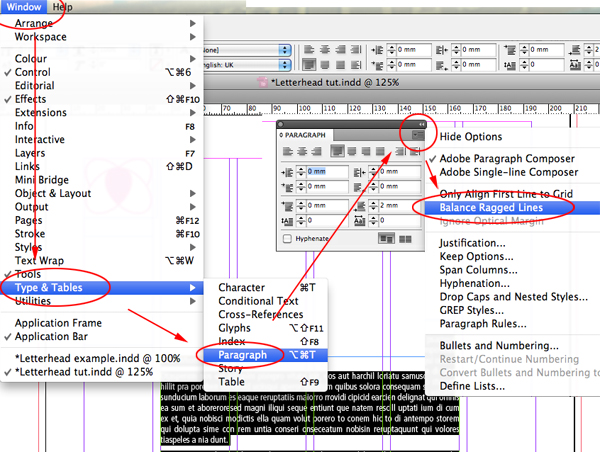Click align towards spine icon in Paragraph panel

401,152
